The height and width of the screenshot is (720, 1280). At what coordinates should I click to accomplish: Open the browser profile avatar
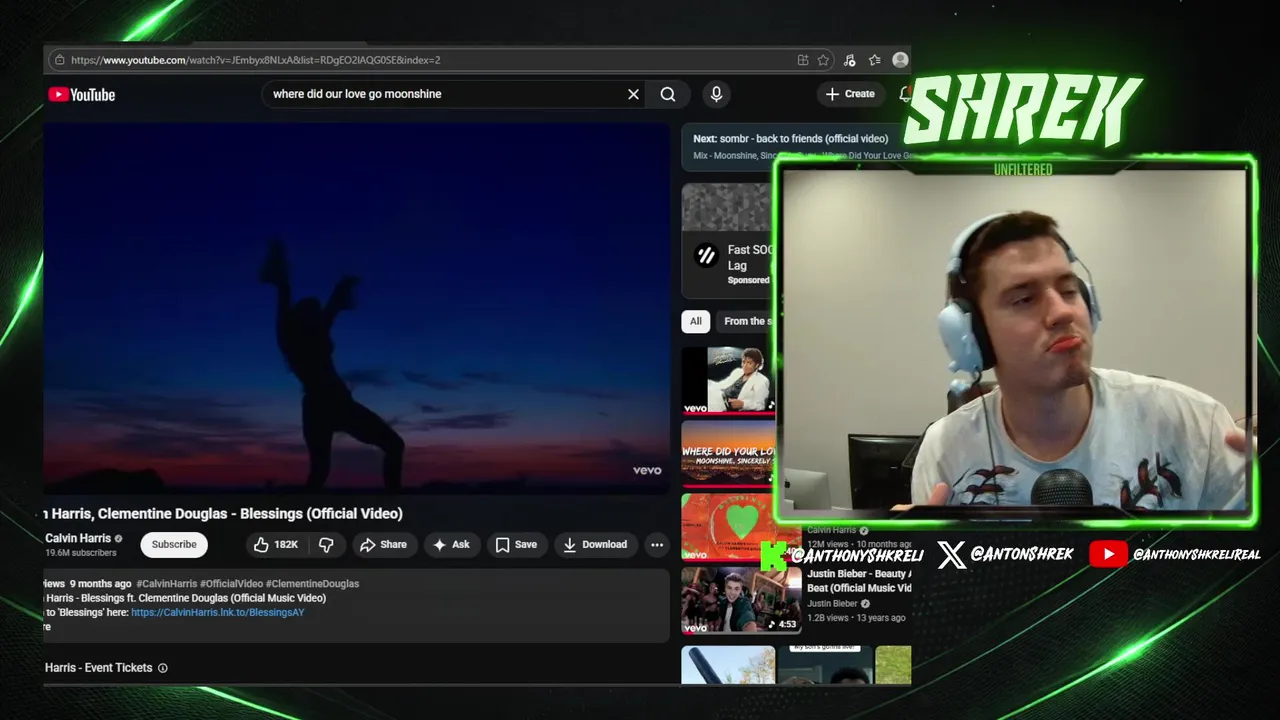(900, 60)
